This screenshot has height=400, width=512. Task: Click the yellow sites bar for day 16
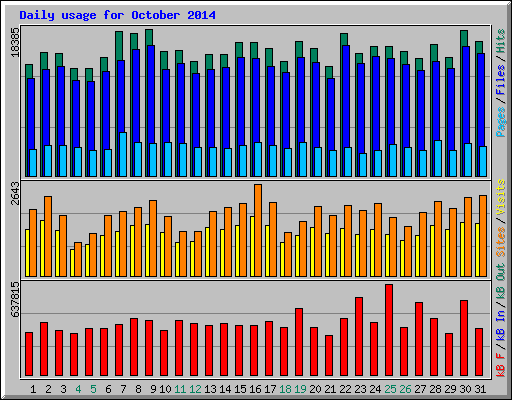coord(252,246)
